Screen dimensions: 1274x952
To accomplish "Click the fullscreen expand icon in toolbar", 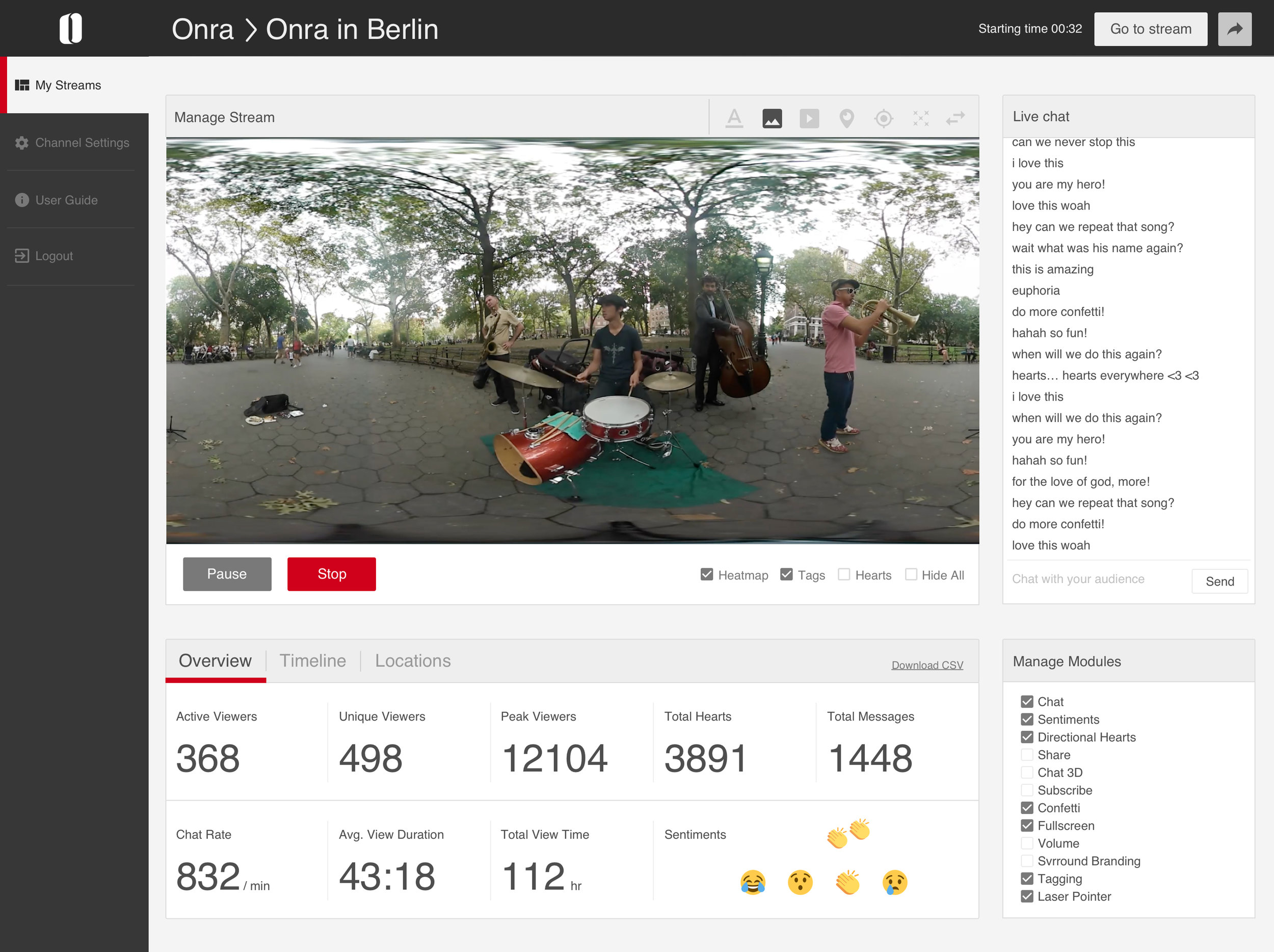I will tap(920, 117).
